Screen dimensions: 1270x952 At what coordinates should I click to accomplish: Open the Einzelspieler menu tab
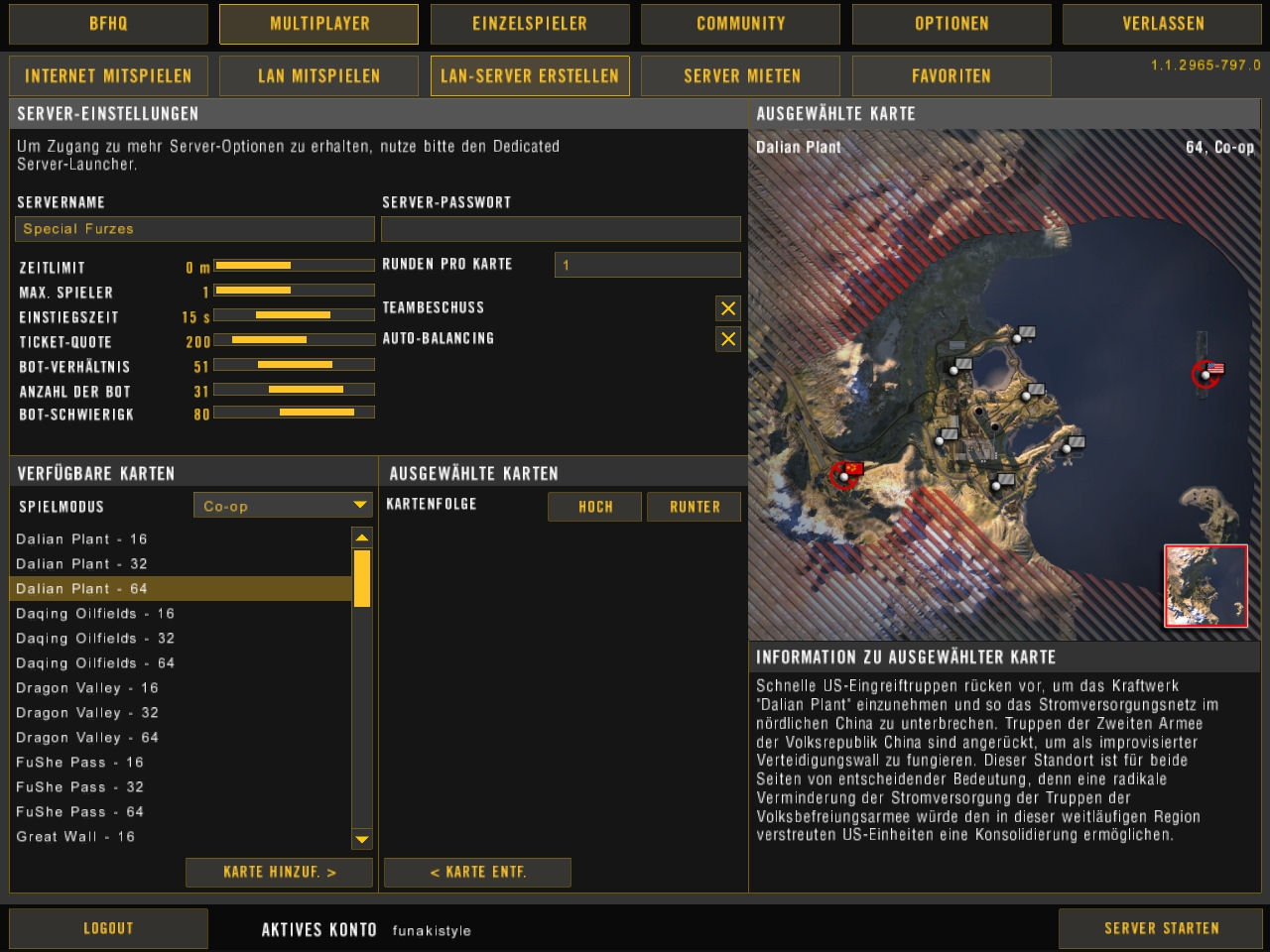click(x=530, y=24)
